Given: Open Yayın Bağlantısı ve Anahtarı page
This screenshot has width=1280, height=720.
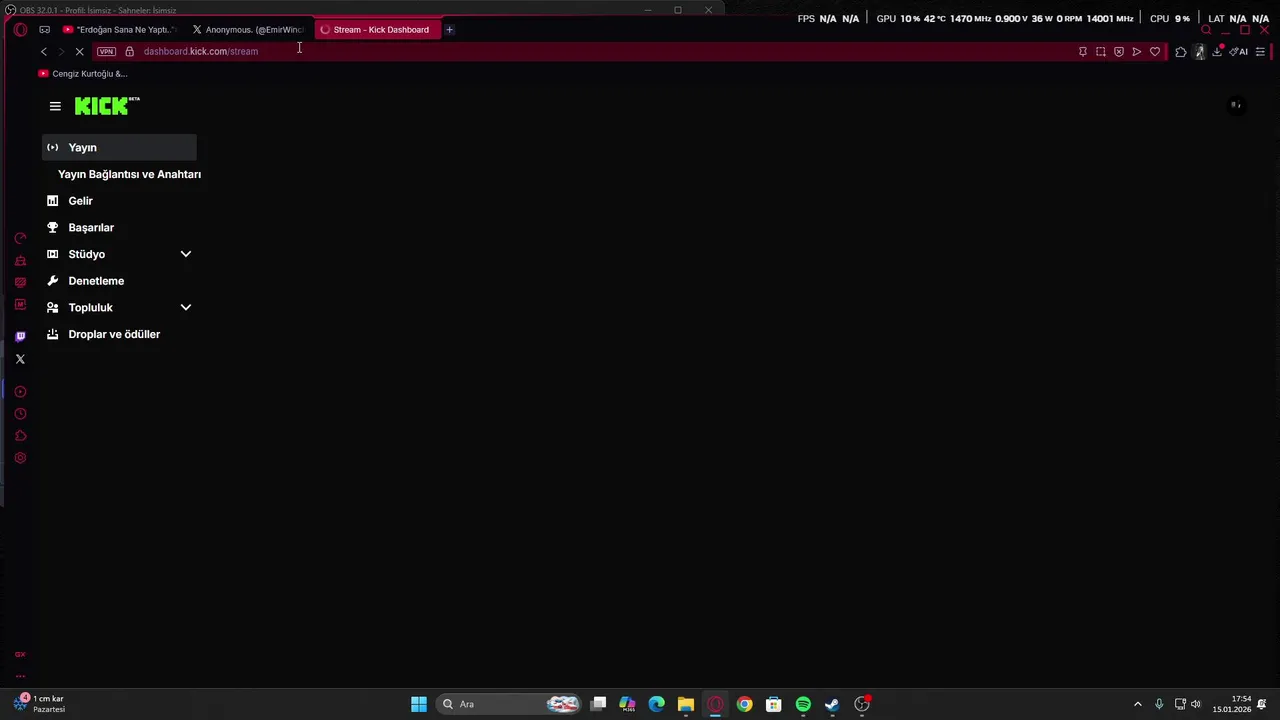Looking at the screenshot, I should pos(129,174).
